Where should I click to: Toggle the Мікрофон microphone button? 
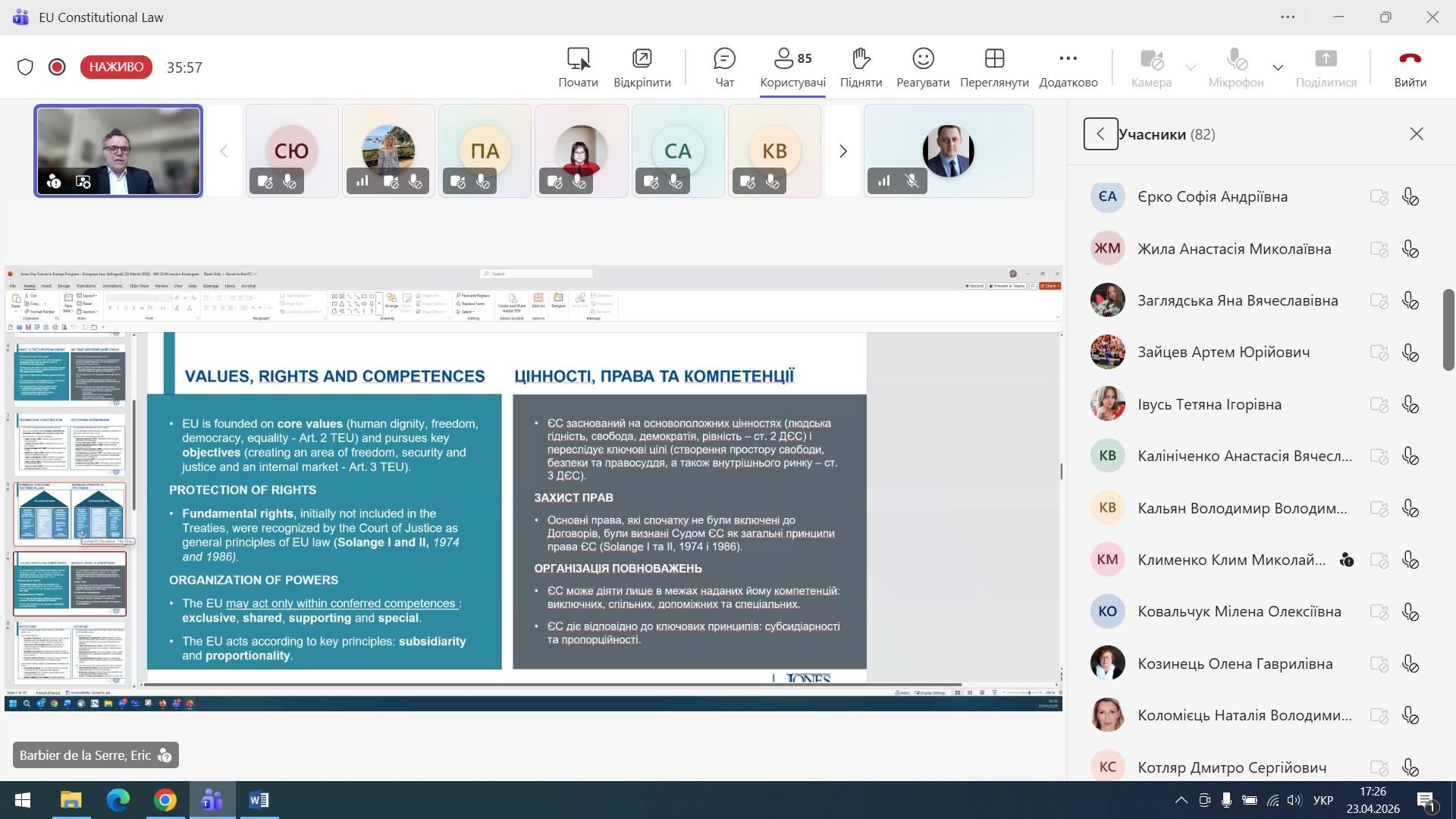tap(1235, 67)
